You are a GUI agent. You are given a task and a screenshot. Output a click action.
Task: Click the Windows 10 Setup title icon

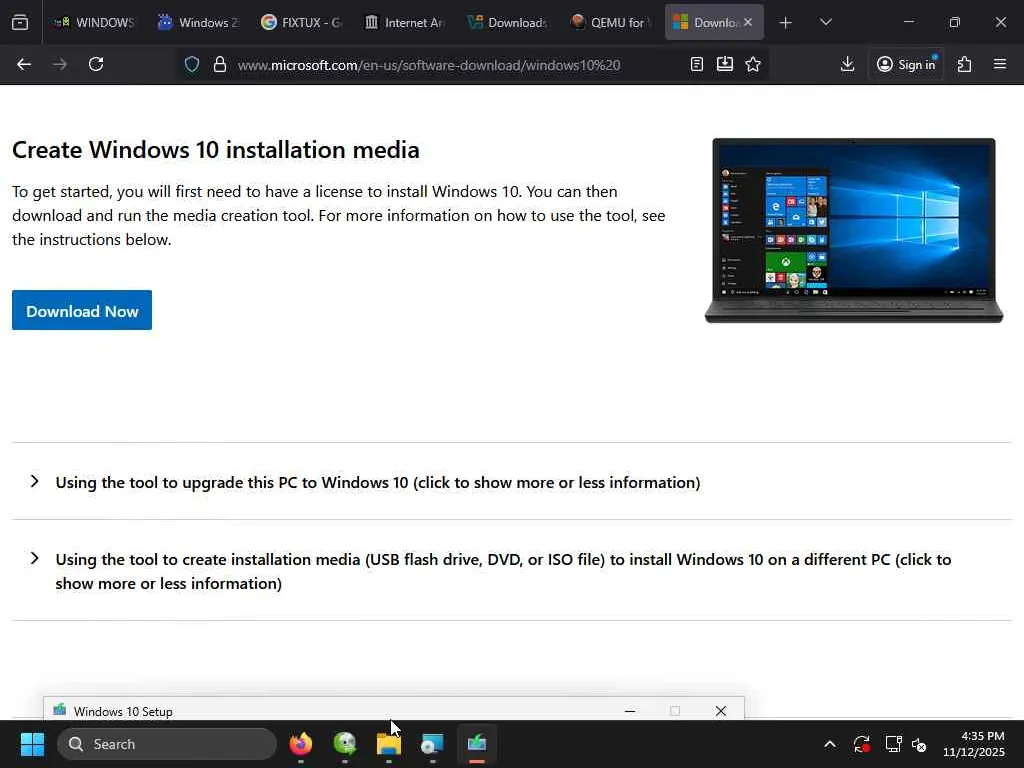click(59, 710)
